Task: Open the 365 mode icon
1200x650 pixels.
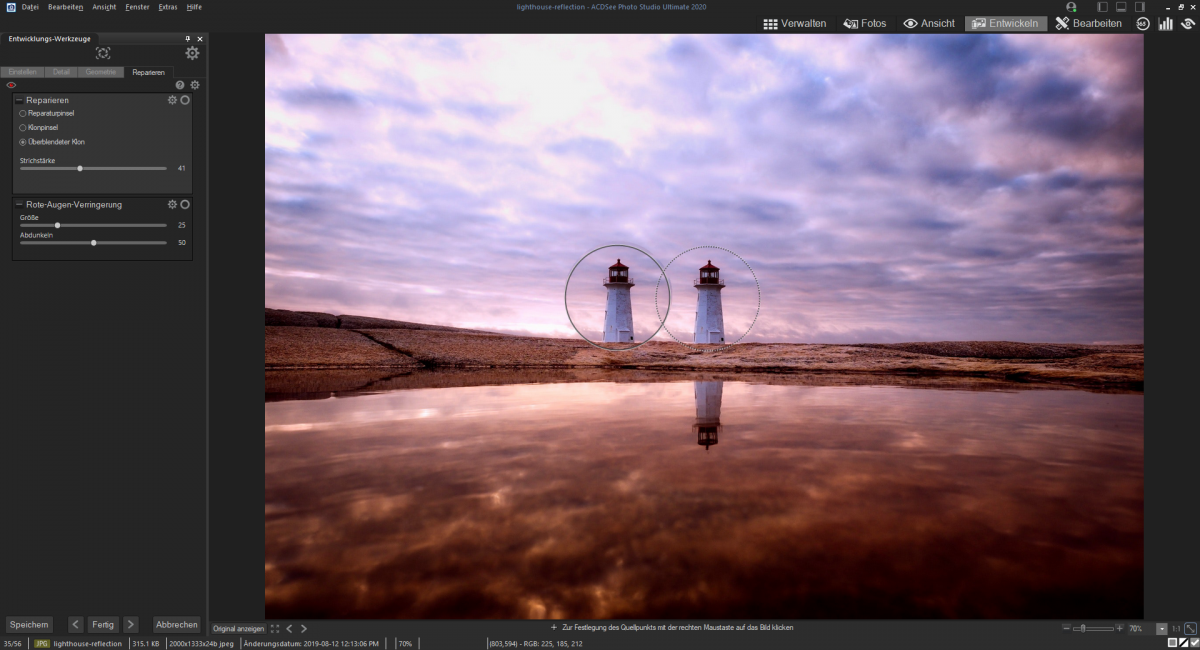Action: click(1142, 23)
